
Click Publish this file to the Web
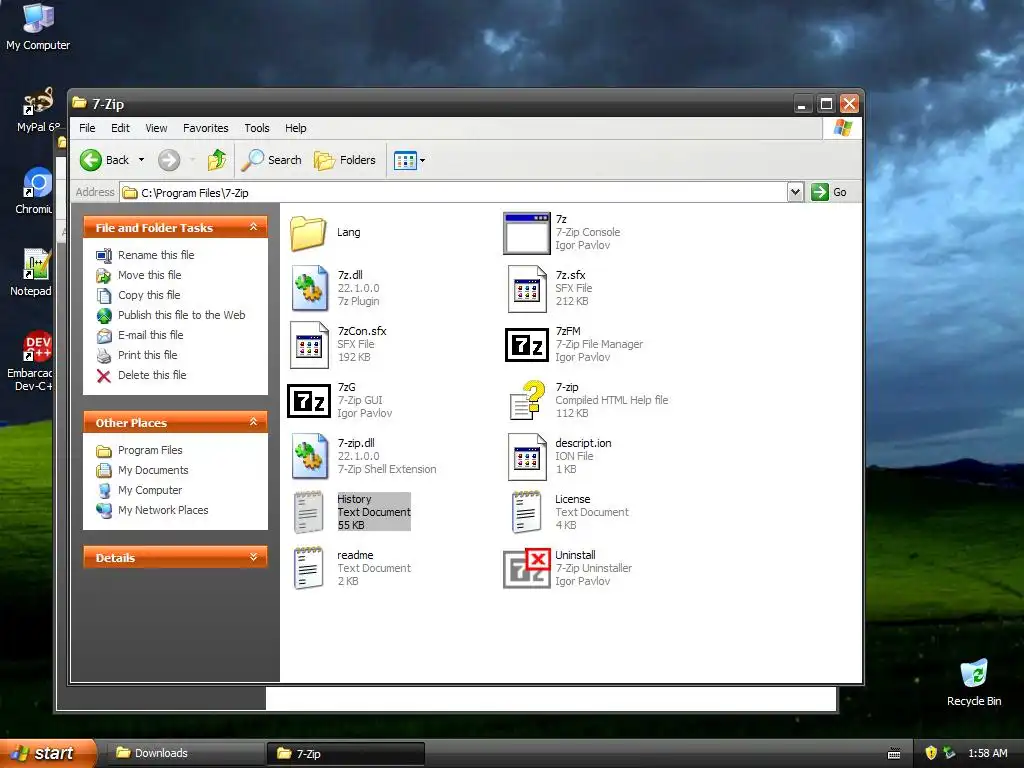pyautogui.click(x=182, y=315)
